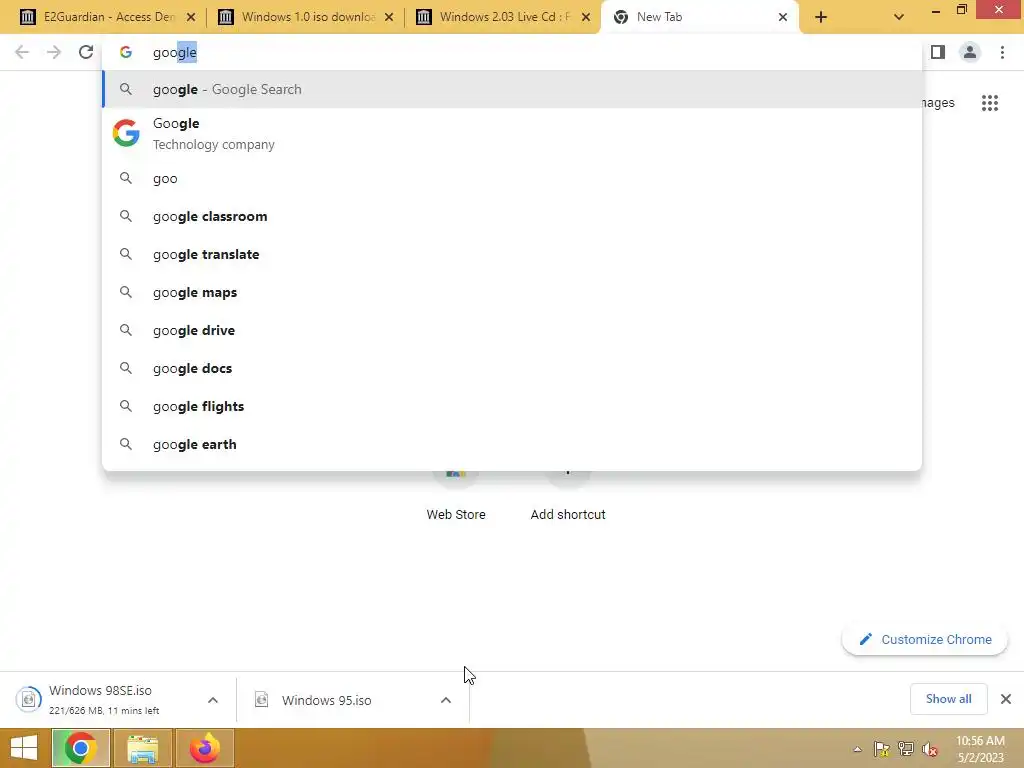Click the address bar containing google
Screen dimensions: 1024x768
[x=512, y=52]
